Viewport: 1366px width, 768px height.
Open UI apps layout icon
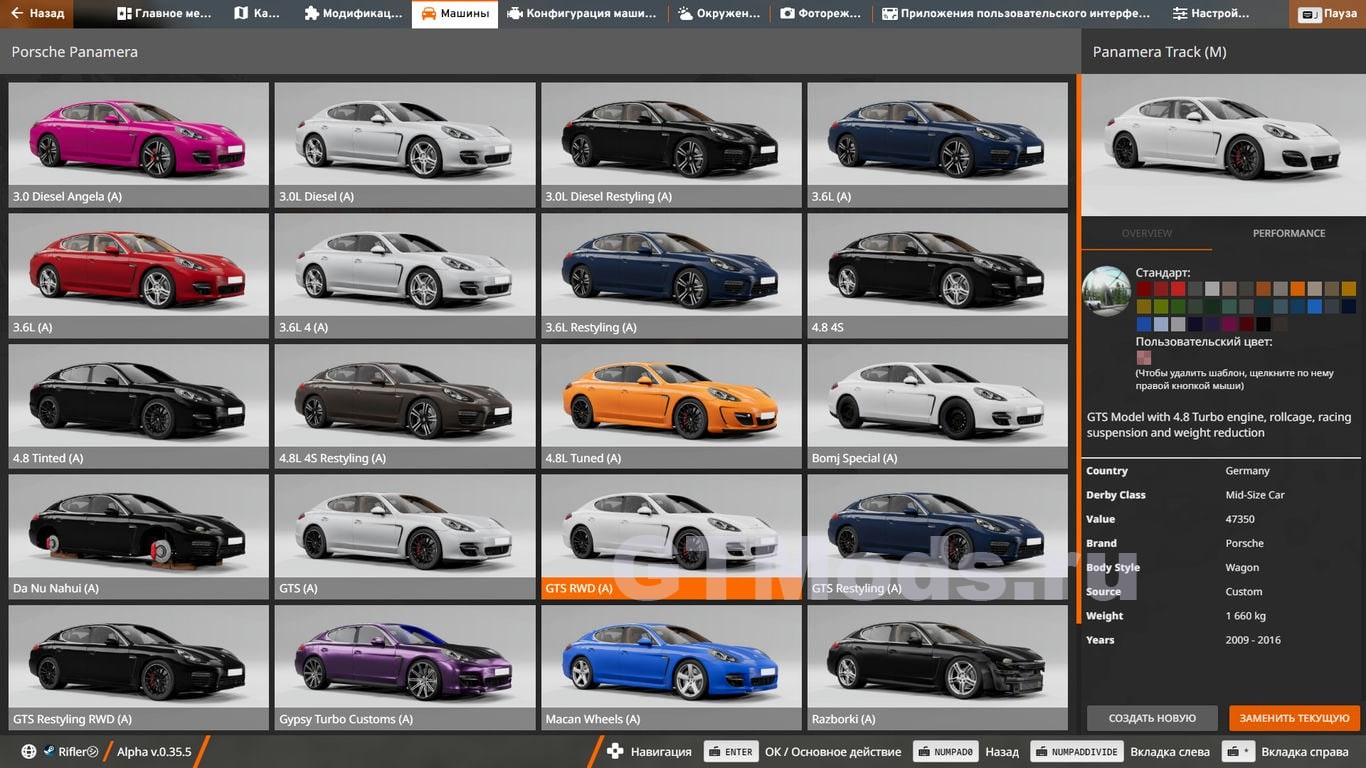[x=889, y=14]
